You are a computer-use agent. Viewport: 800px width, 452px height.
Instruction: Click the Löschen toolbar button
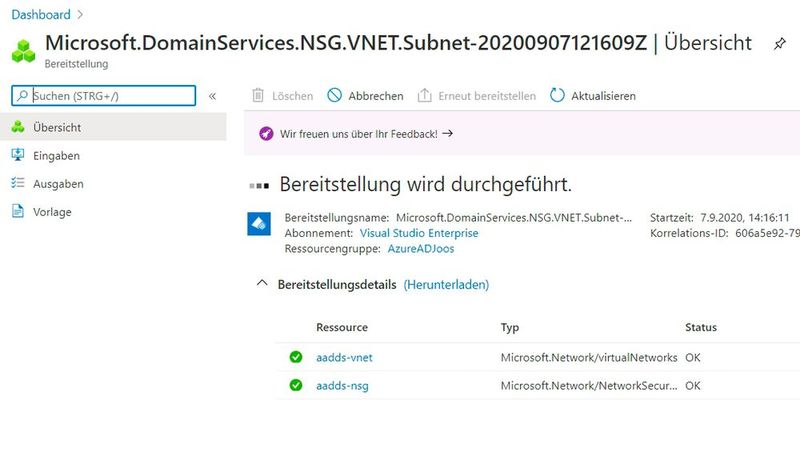click(283, 96)
